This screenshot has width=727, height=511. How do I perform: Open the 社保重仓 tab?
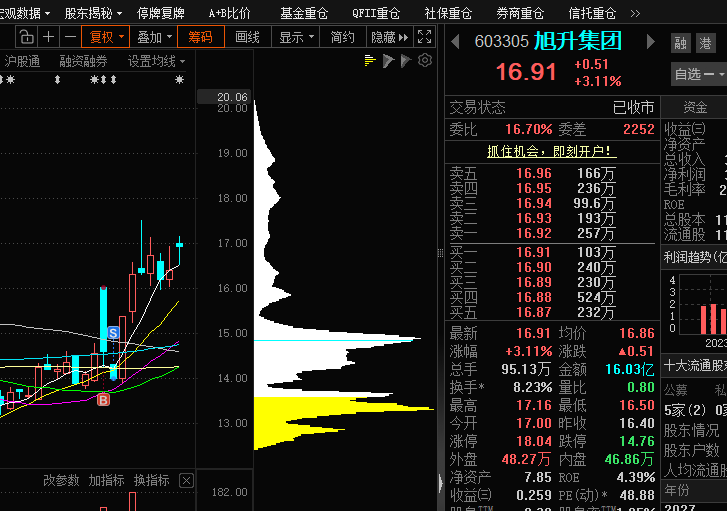point(448,13)
